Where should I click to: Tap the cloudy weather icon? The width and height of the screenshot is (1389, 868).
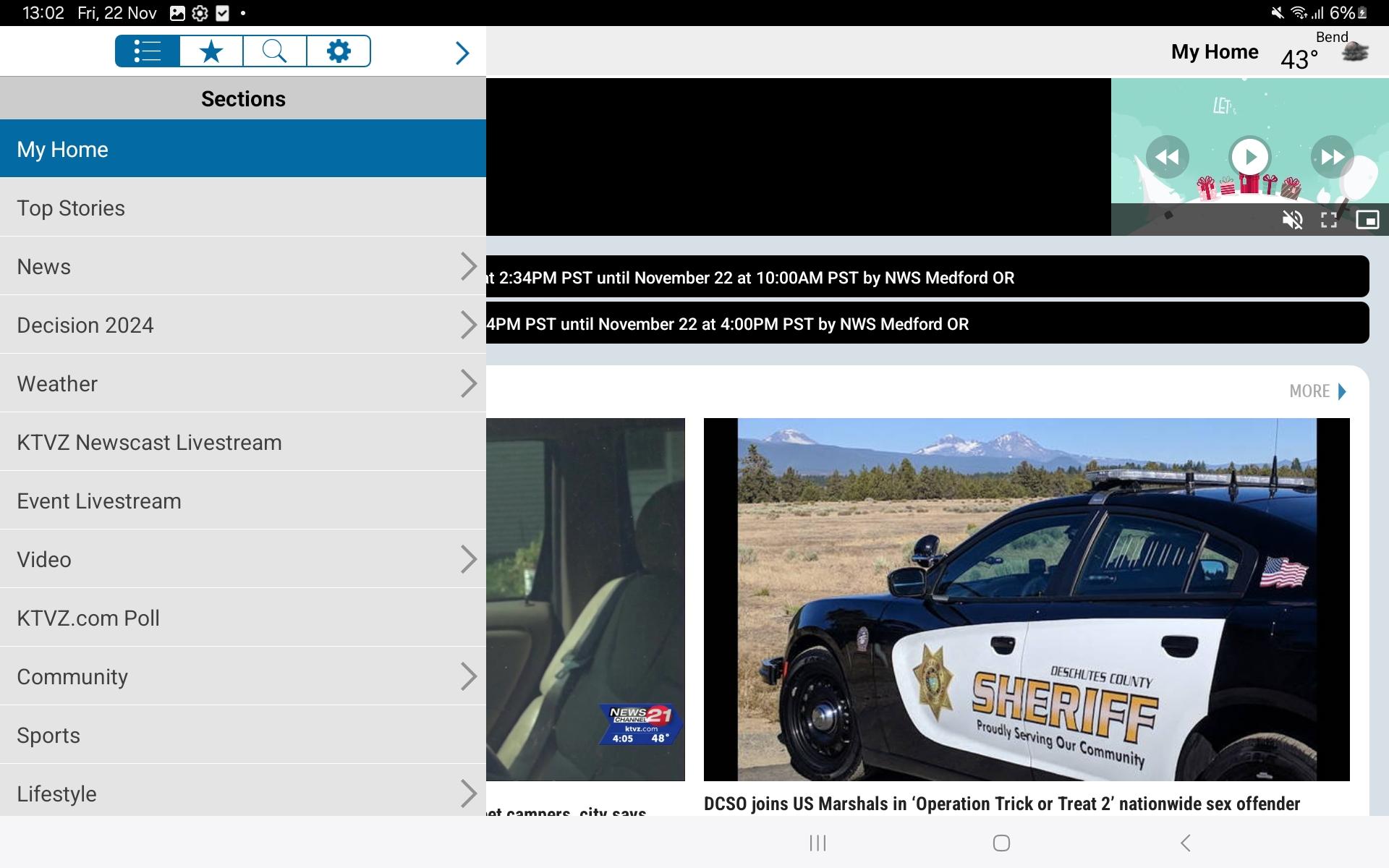[x=1355, y=52]
